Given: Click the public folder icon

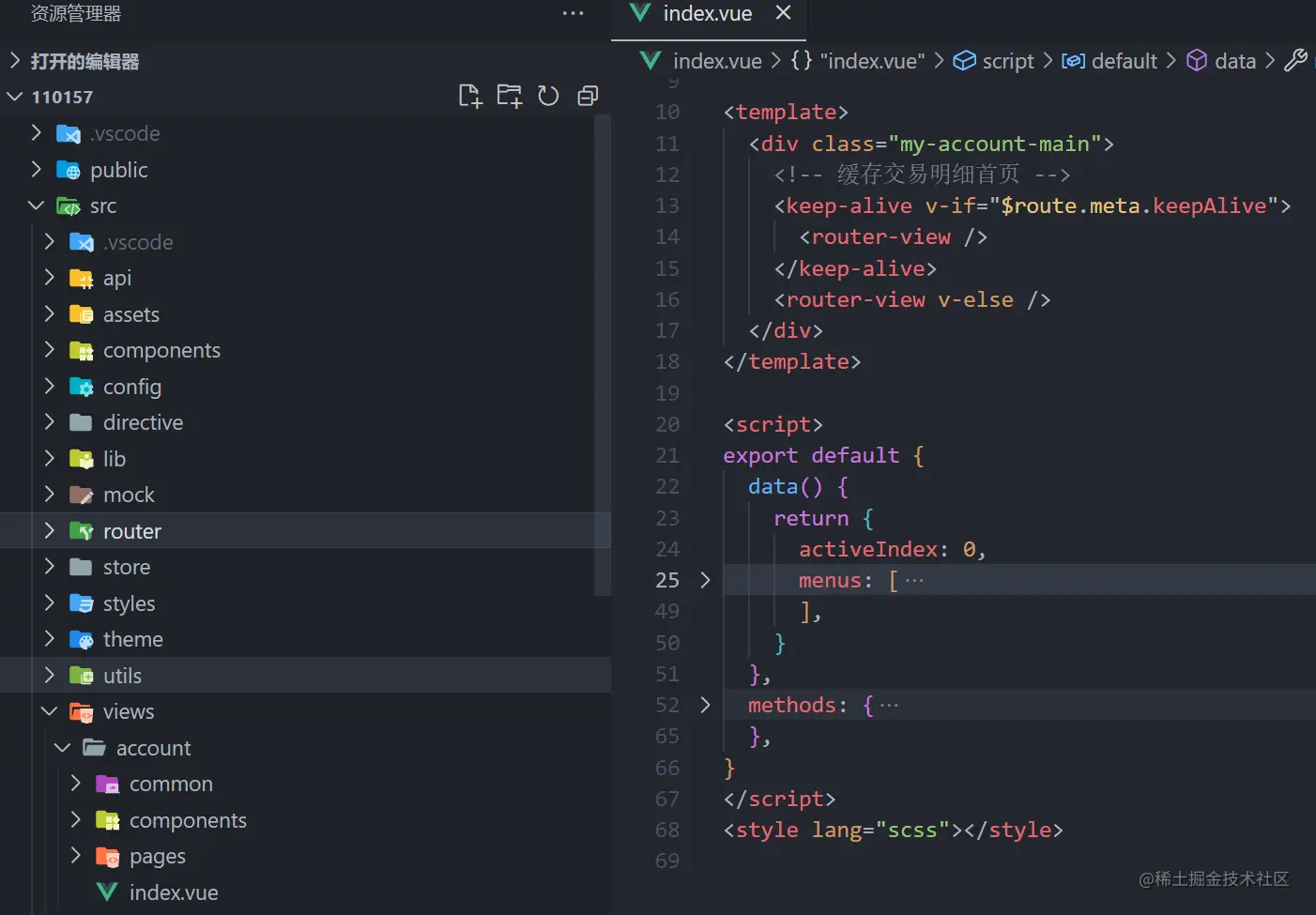Looking at the screenshot, I should [69, 170].
